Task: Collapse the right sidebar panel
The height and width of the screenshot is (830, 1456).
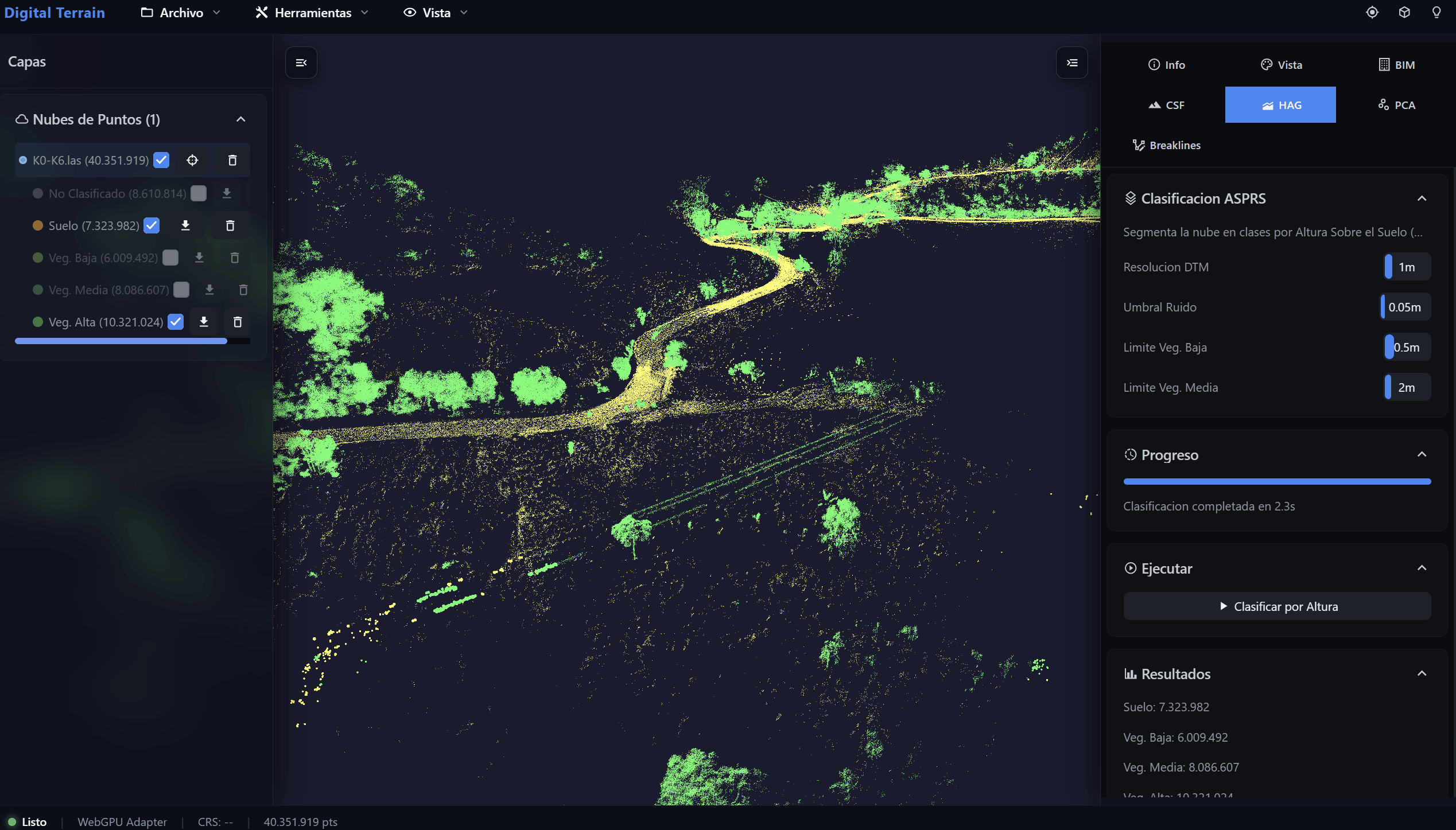Action: pyautogui.click(x=1072, y=63)
